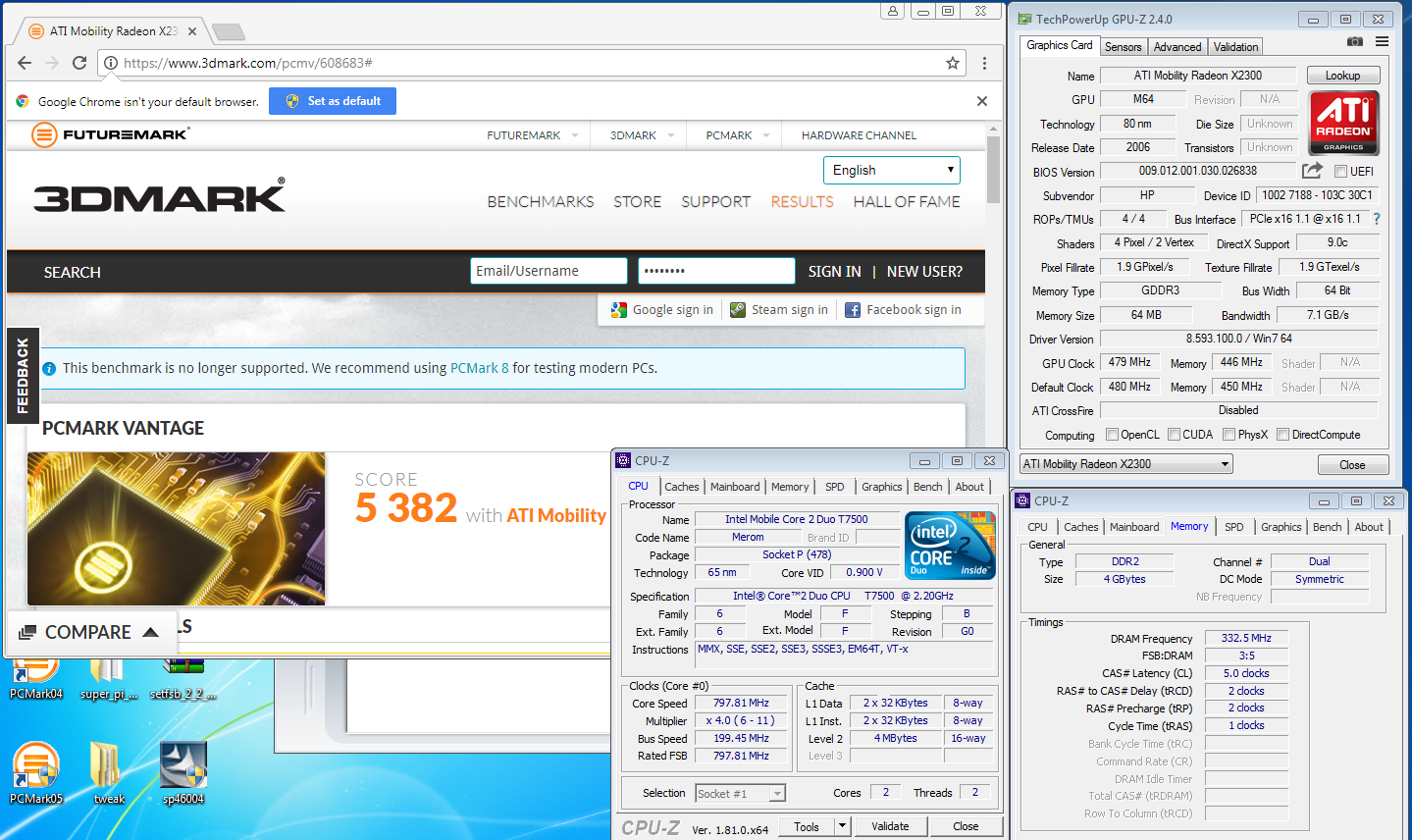The width and height of the screenshot is (1412, 840).
Task: Toggle the UEFI checkbox in GPU-Z
Action: pos(1340,172)
